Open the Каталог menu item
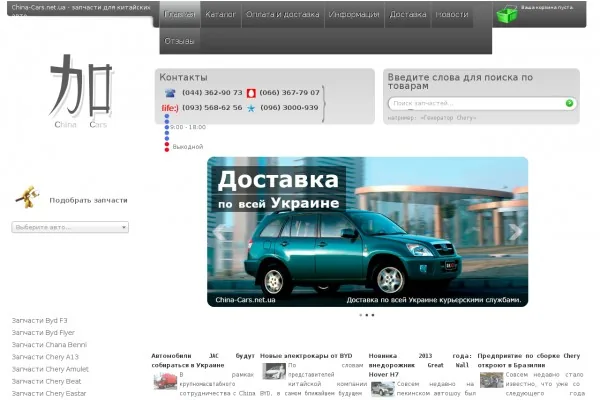 (220, 14)
